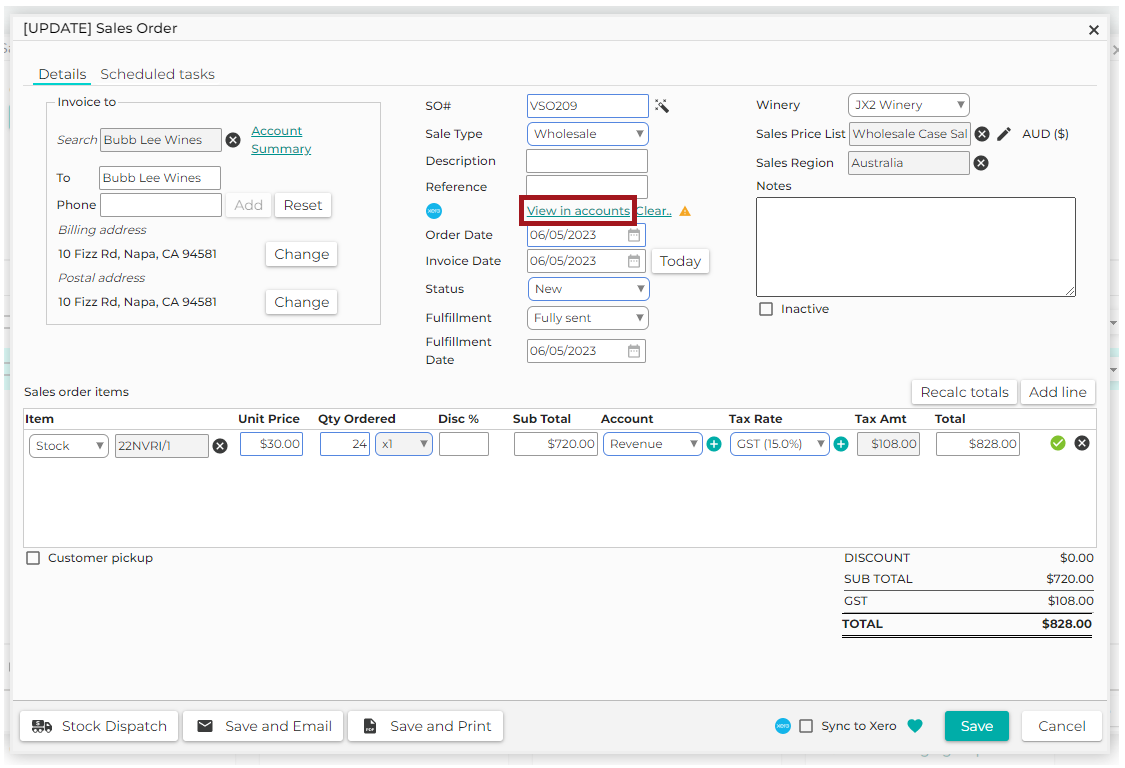Viewport: 1125px width, 768px height.
Task: Focus the Qty Ordered 24 field
Action: 345,444
